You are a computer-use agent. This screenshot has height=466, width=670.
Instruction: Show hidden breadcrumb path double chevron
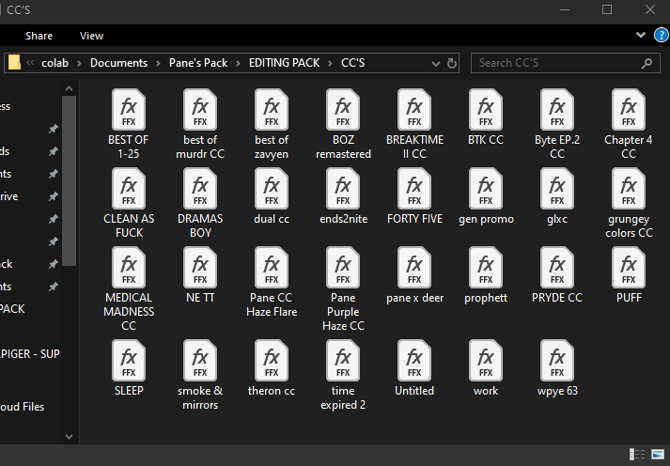[x=30, y=63]
